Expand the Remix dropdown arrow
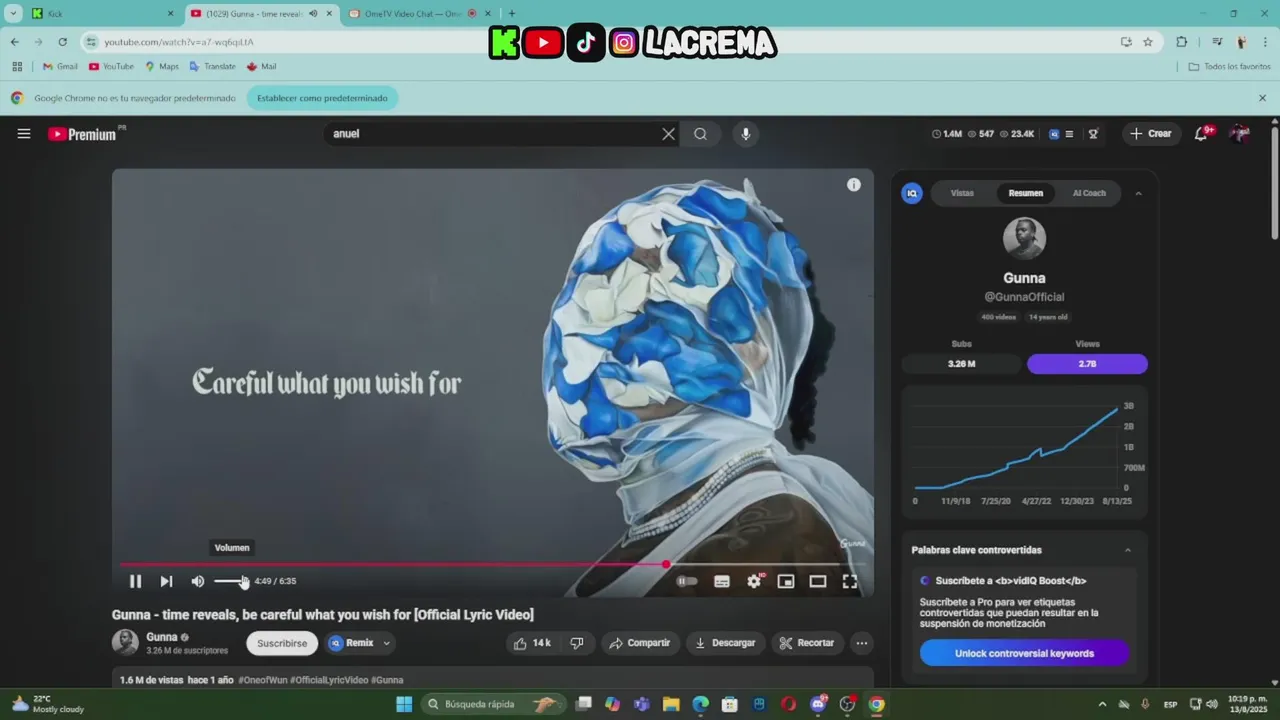Viewport: 1280px width, 720px height. (386, 643)
